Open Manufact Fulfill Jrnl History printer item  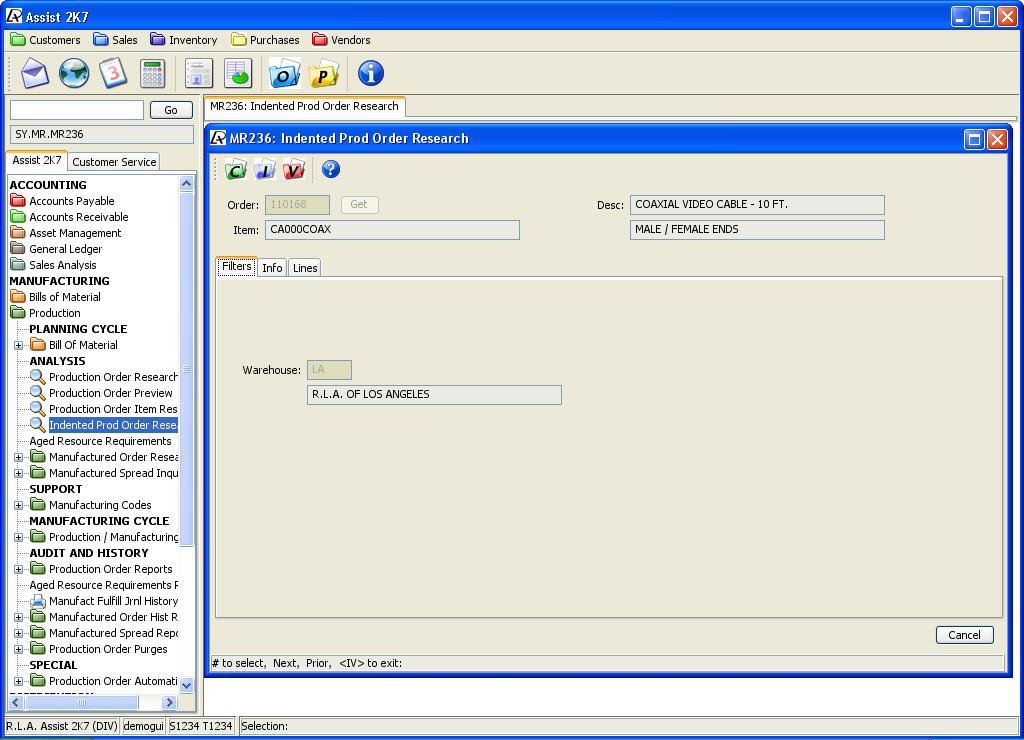(x=104, y=601)
